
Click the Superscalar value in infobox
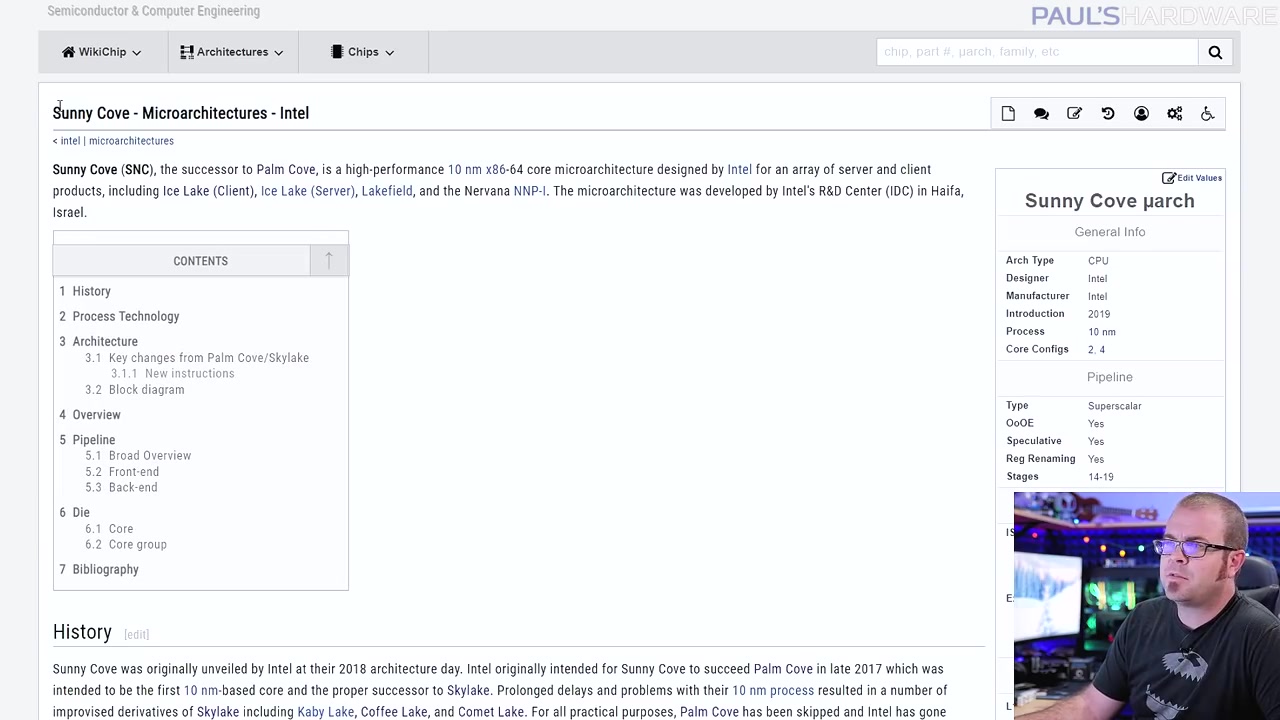(x=1114, y=406)
